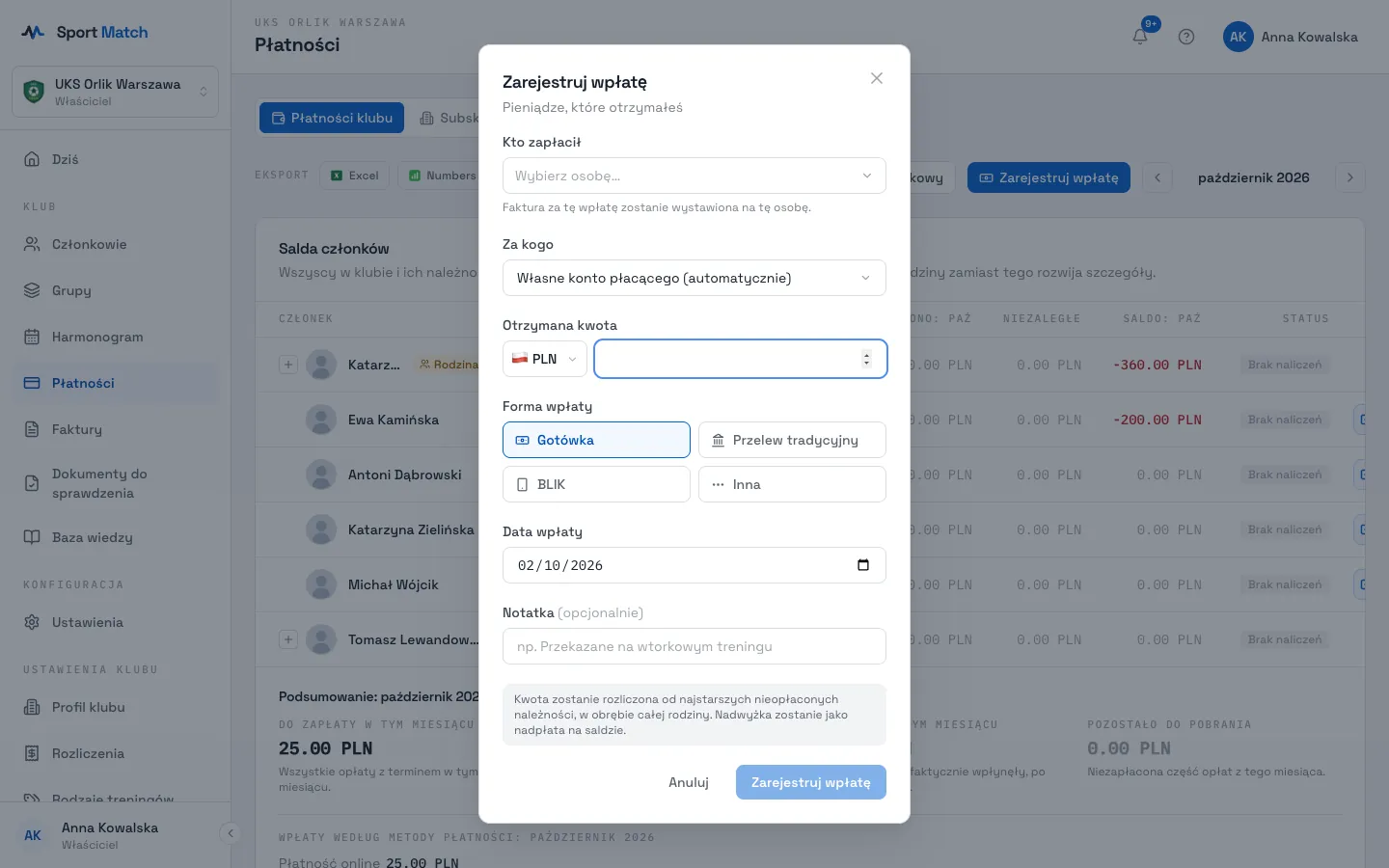Viewport: 1389px width, 868px height.
Task: Click the amount field stepper arrows
Action: coord(866,359)
